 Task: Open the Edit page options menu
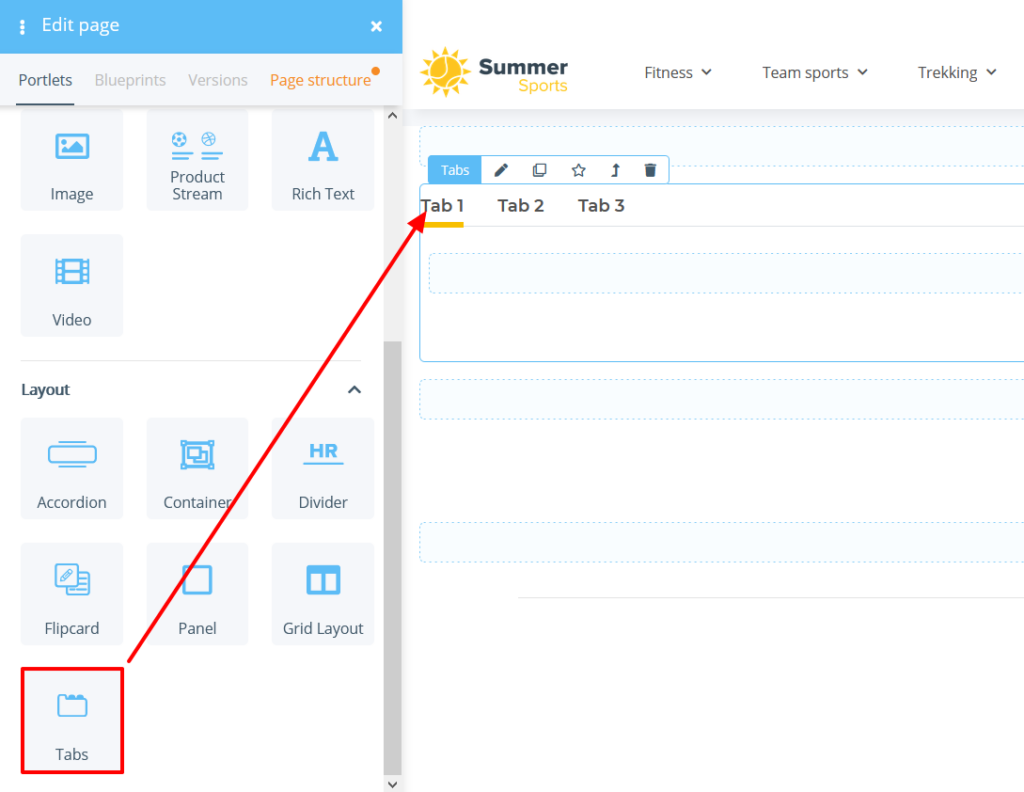22,26
